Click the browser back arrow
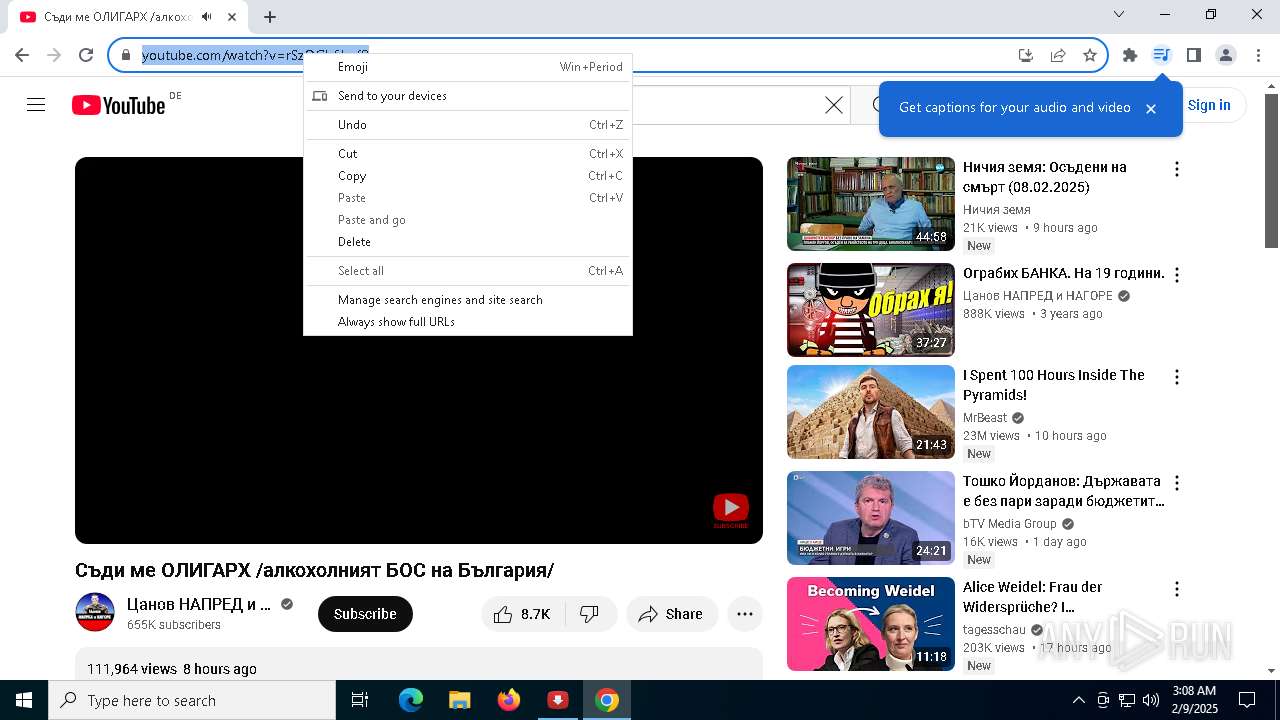 22,55
